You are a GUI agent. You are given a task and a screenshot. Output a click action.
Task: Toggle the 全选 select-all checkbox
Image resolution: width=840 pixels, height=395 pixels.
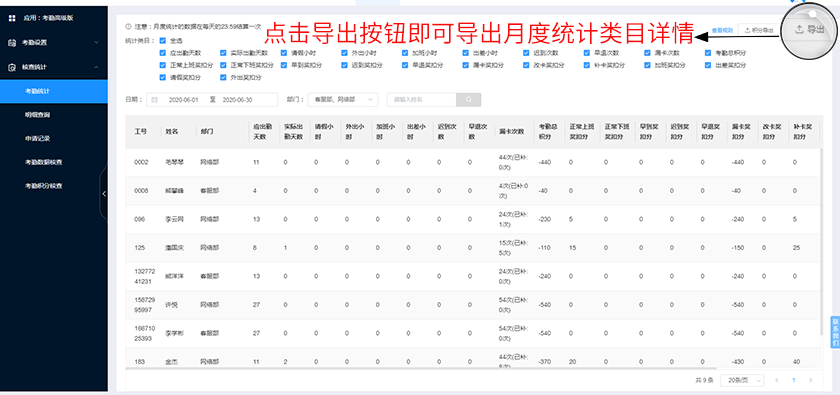162,41
